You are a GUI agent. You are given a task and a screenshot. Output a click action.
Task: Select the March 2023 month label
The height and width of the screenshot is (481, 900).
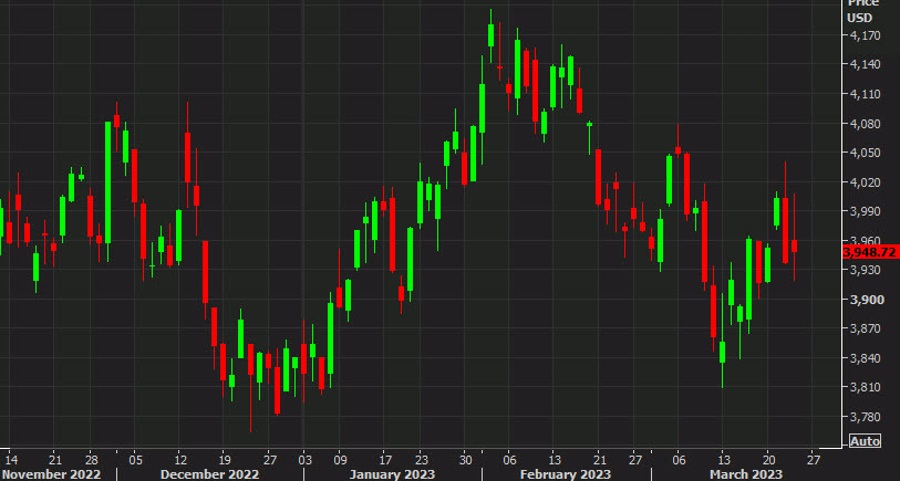(x=746, y=474)
